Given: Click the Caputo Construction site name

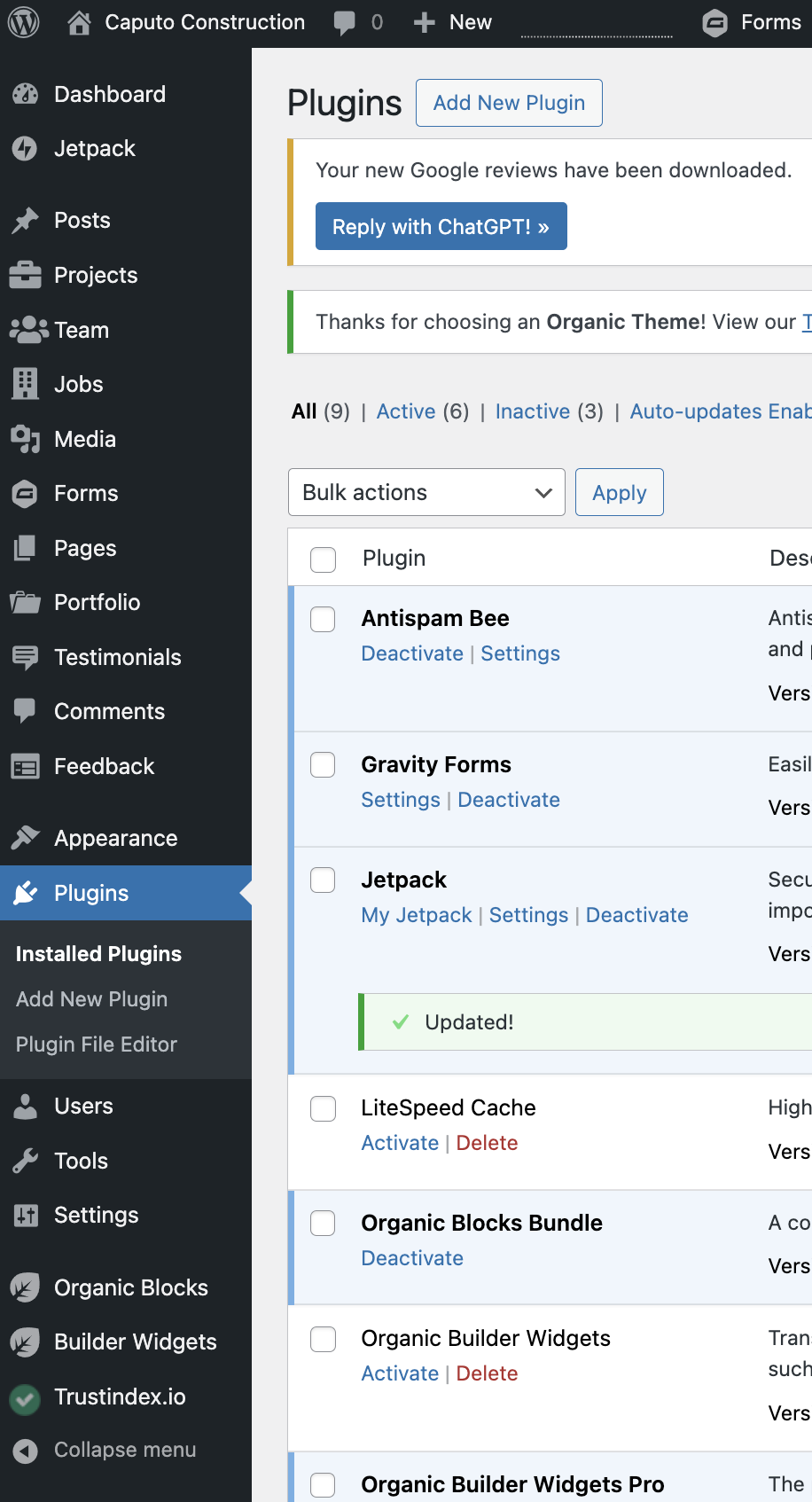Looking at the screenshot, I should coord(205,22).
